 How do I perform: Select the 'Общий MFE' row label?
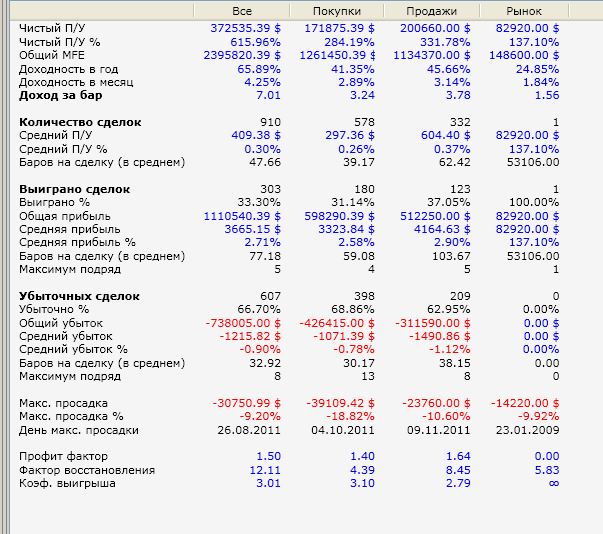point(52,55)
